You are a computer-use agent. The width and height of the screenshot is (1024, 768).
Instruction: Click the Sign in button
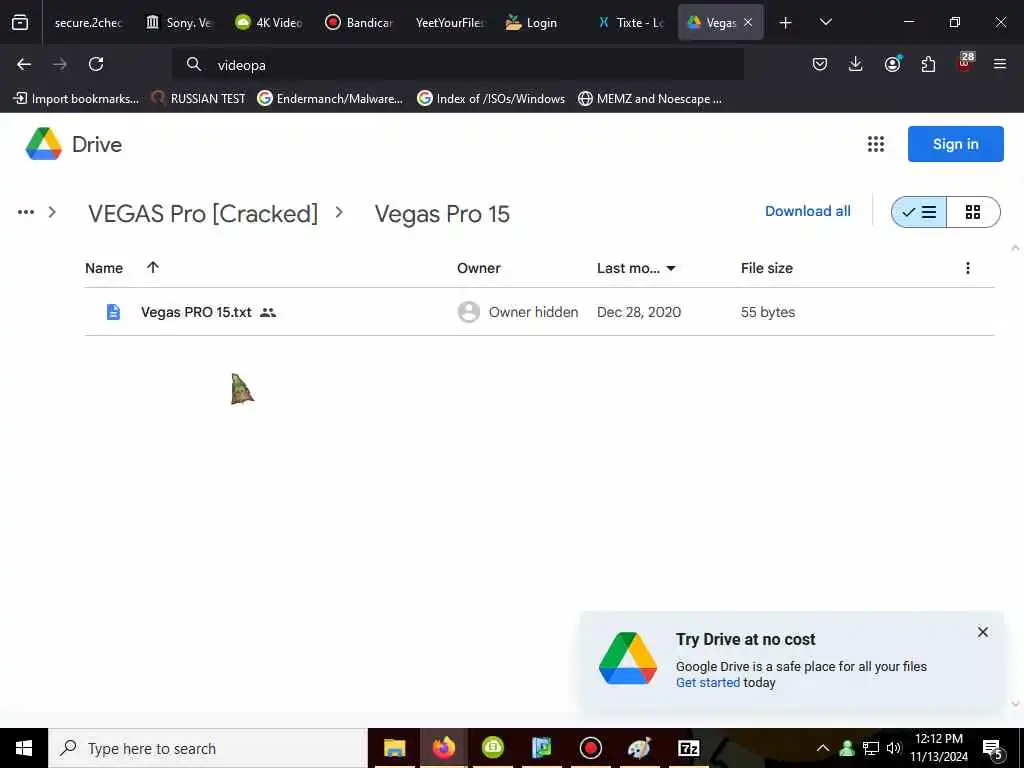click(x=955, y=144)
